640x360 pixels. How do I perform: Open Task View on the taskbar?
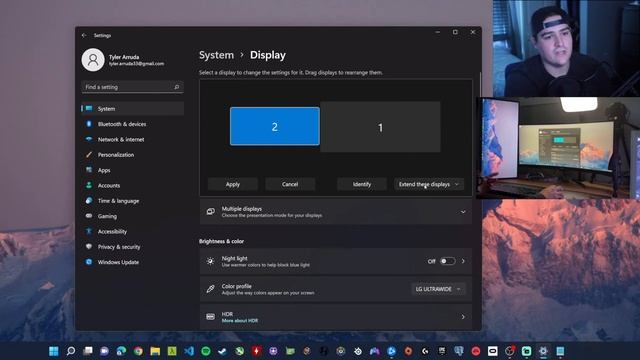88,351
